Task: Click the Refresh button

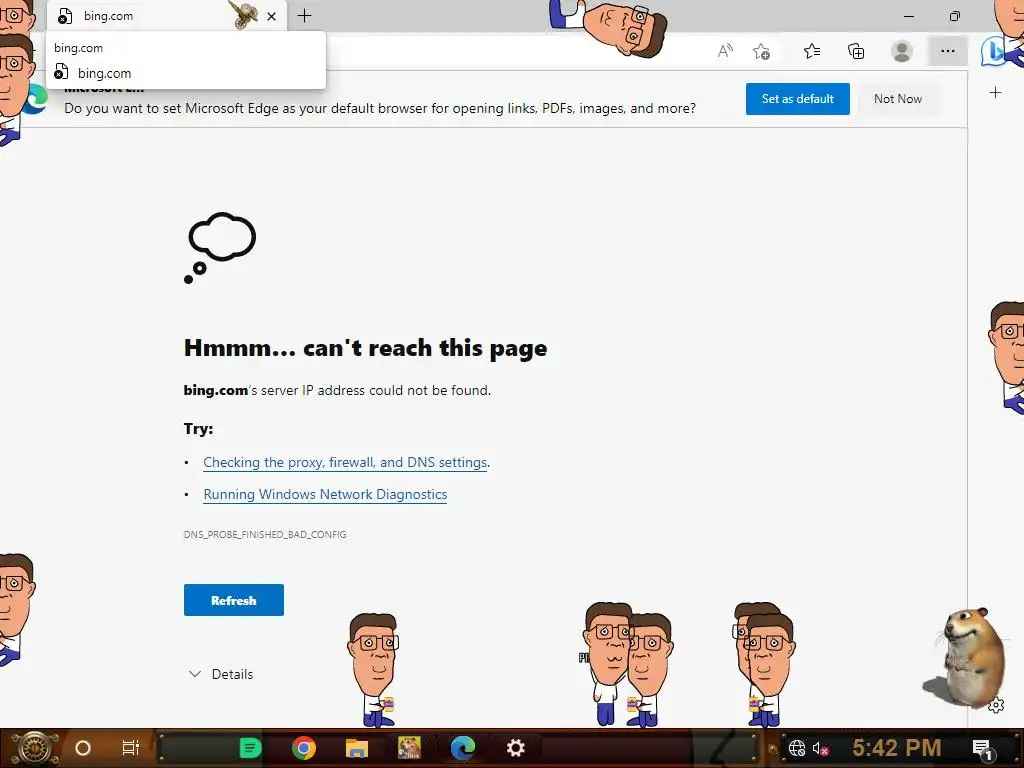Action: point(234,600)
